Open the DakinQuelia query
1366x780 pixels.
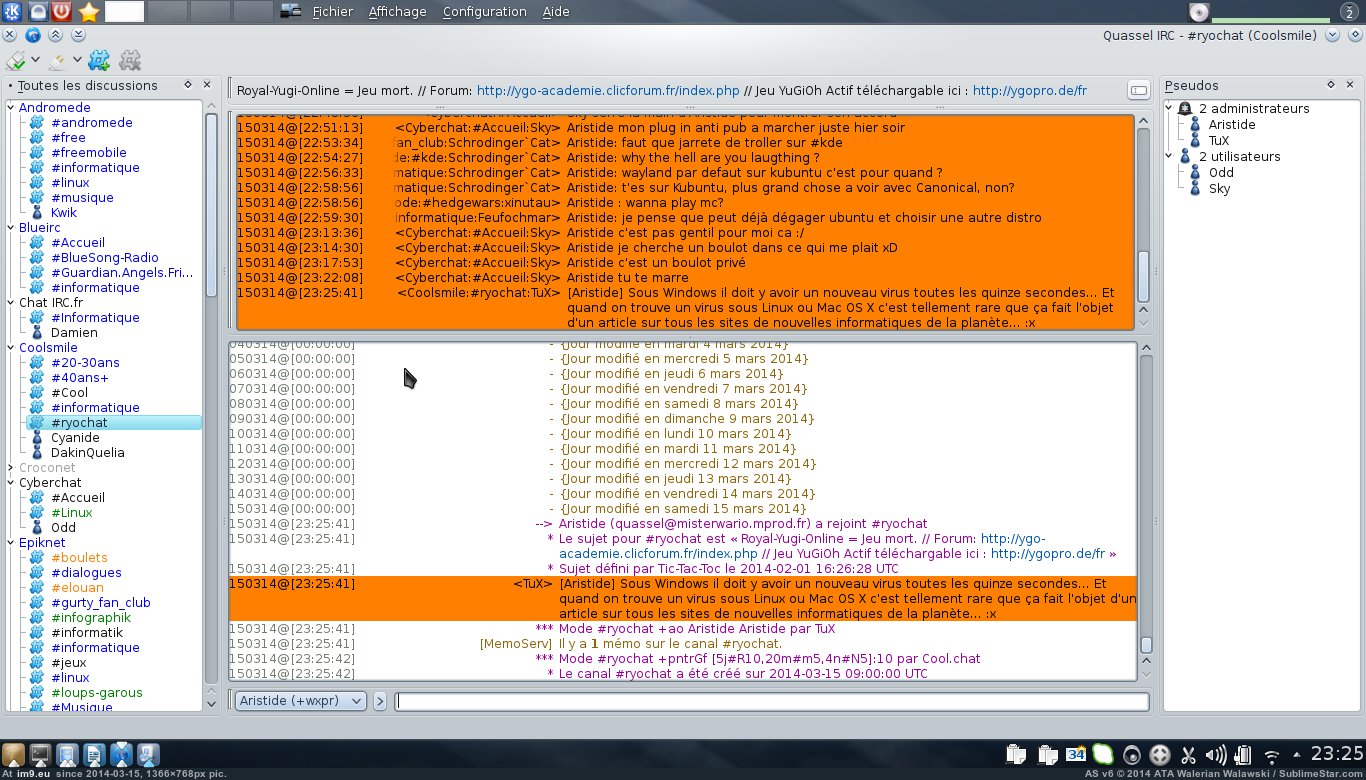[88, 453]
